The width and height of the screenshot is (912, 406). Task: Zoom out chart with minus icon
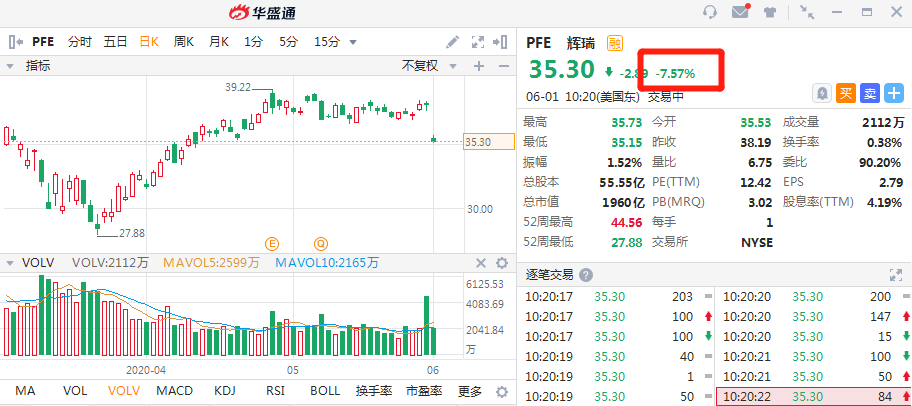coord(504,66)
